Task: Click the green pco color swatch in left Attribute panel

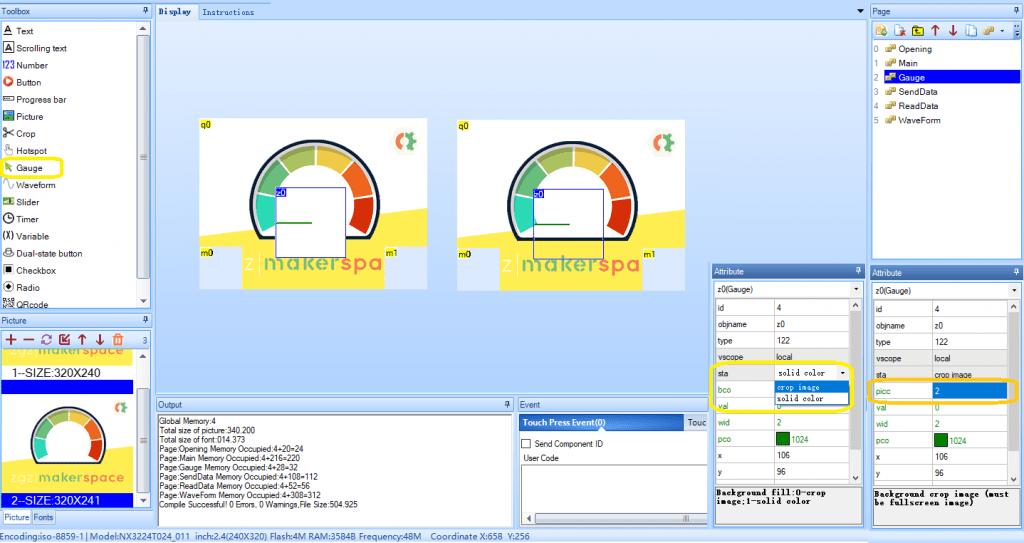Action: [782, 438]
